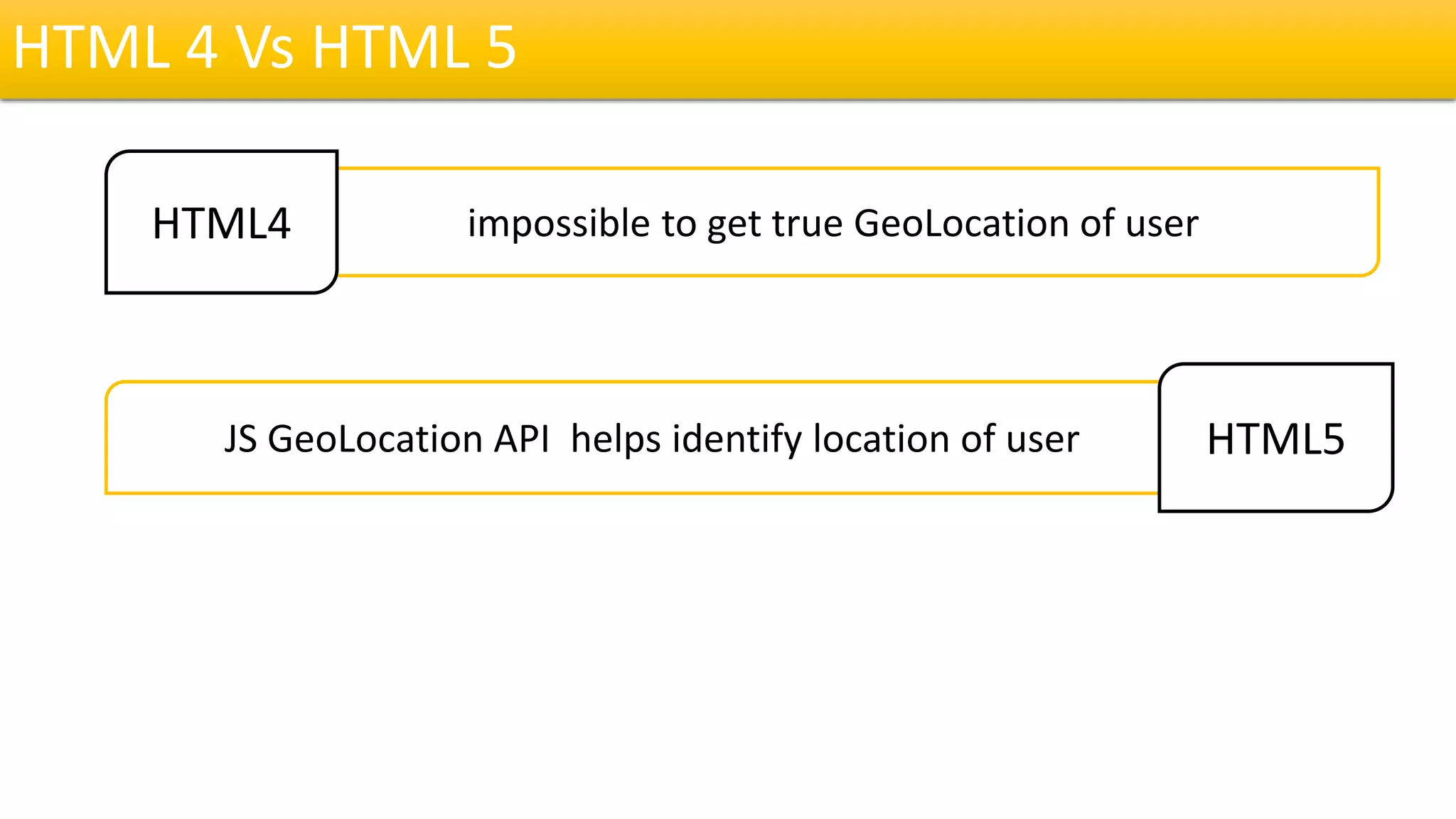The image size is (1456, 819).
Task: Click the empty yellow header area right of the title
Action: pos(995,48)
